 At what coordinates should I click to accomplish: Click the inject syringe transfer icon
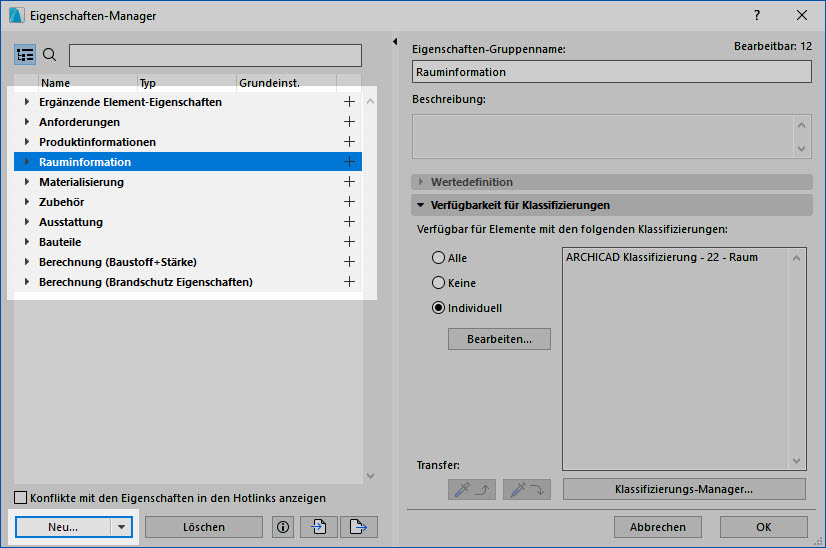pos(528,489)
